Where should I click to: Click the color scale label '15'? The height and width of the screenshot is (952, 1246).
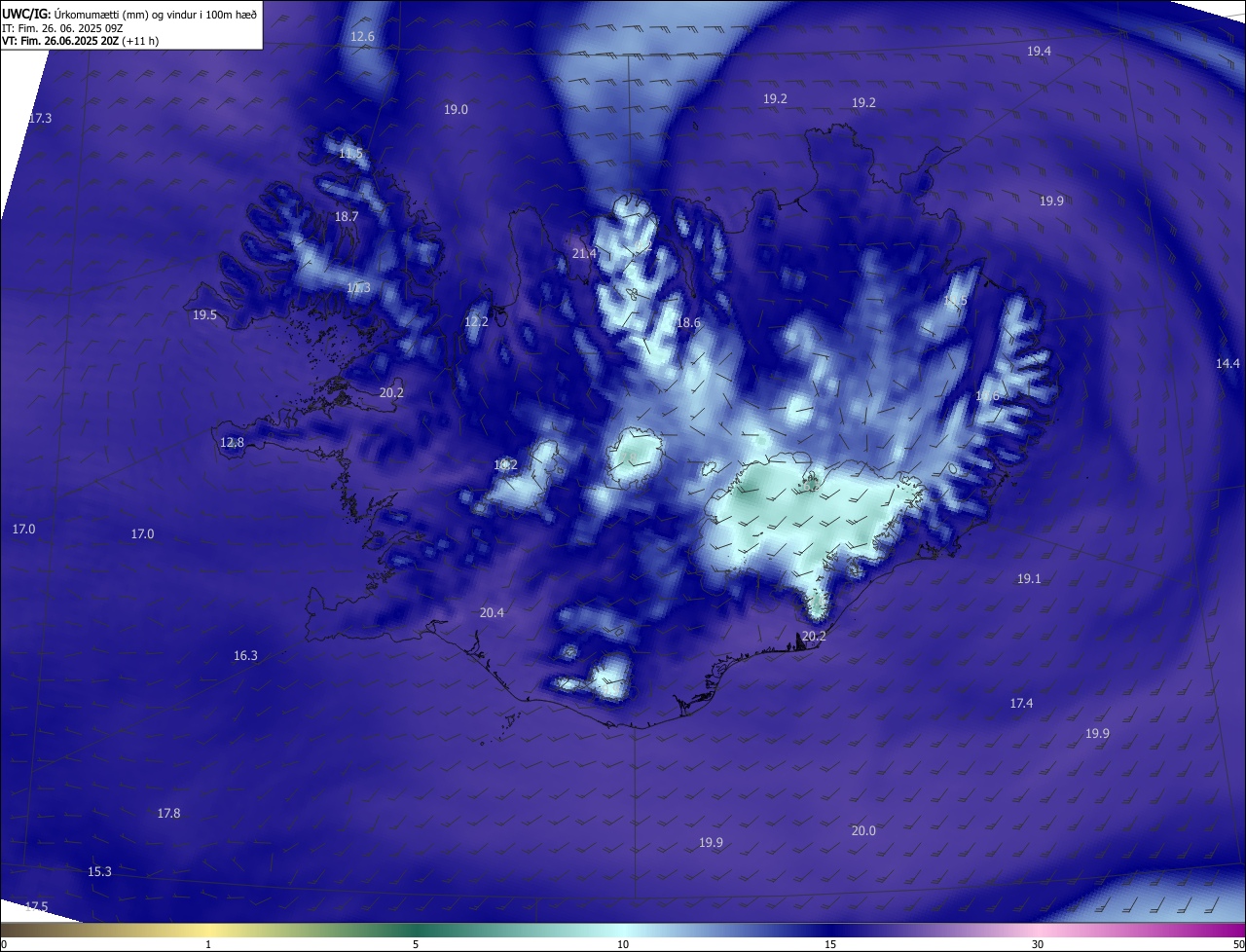(x=830, y=944)
